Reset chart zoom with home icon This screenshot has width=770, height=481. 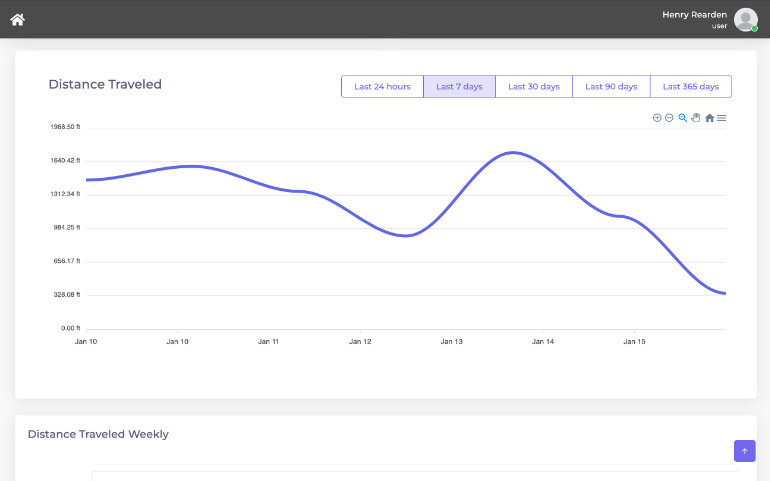709,118
